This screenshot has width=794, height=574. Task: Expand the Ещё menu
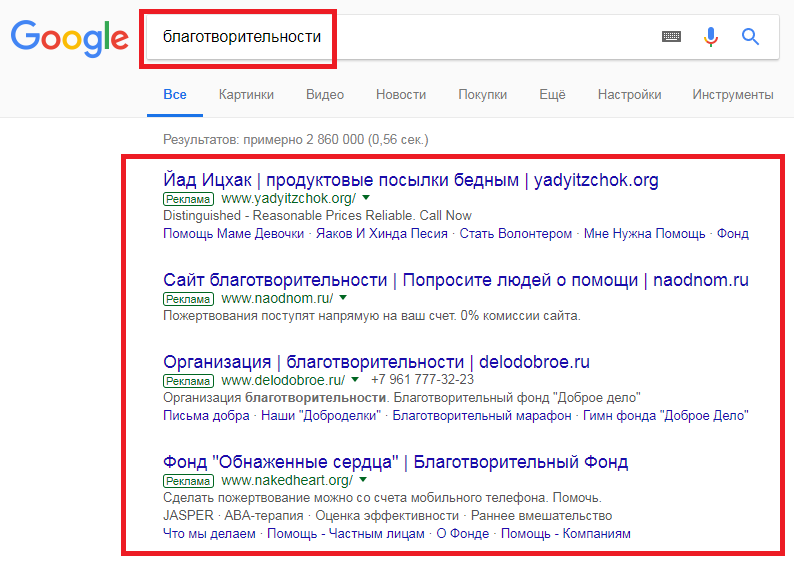[x=552, y=95]
